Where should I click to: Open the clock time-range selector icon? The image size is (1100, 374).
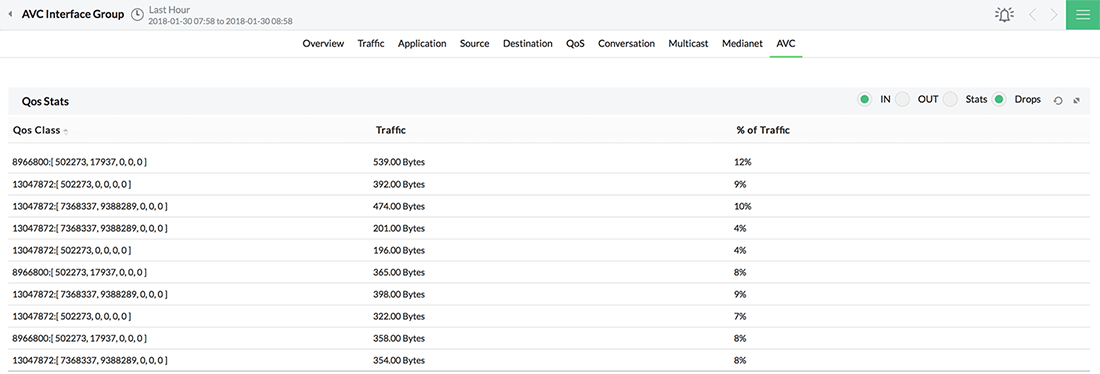click(138, 15)
